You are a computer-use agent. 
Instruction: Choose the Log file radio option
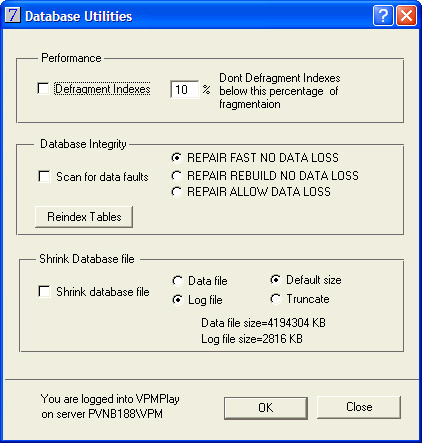pyautogui.click(x=178, y=300)
